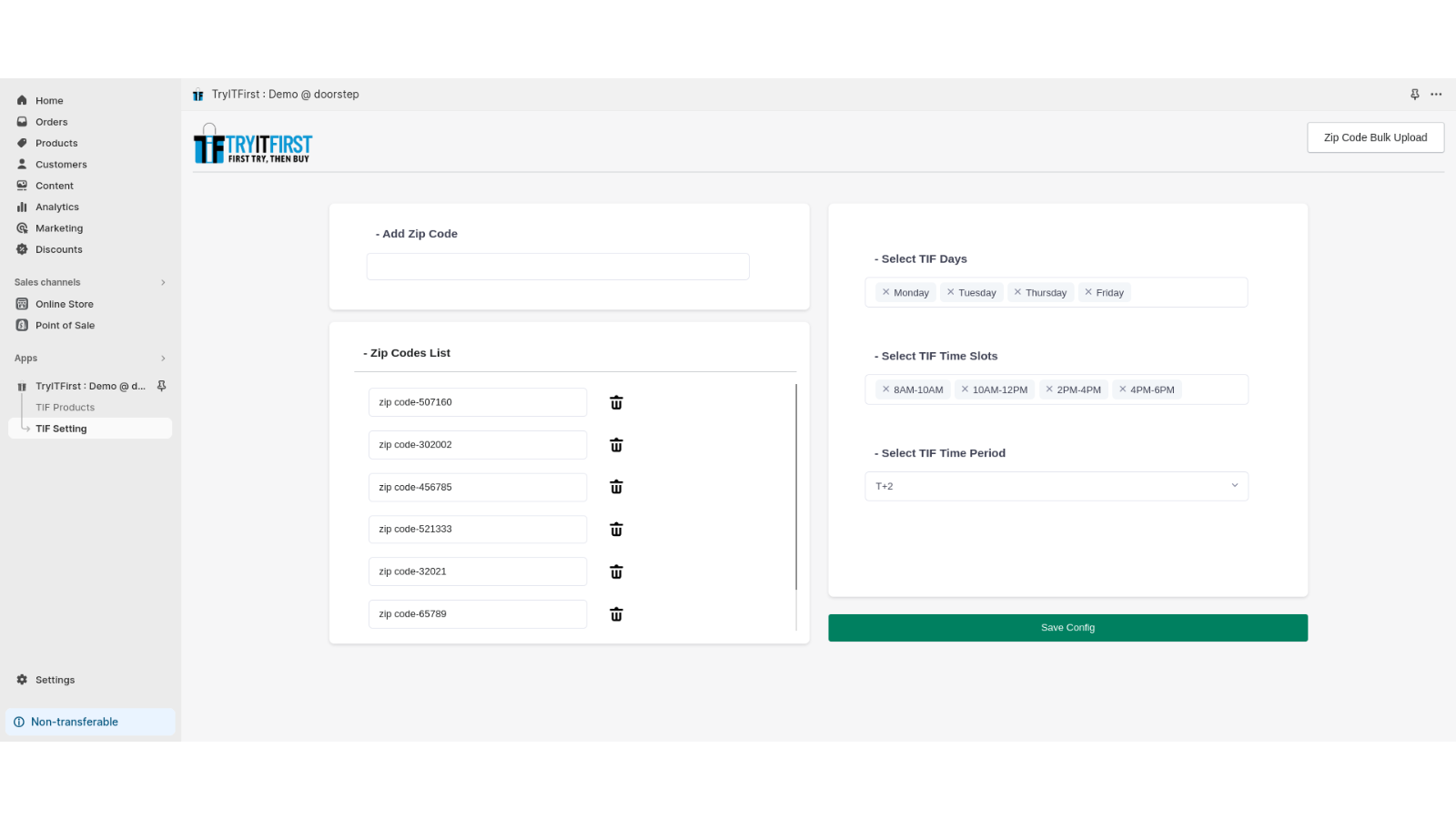This screenshot has height=819, width=1456.
Task: Click the zip code-456785 field
Action: (x=478, y=487)
